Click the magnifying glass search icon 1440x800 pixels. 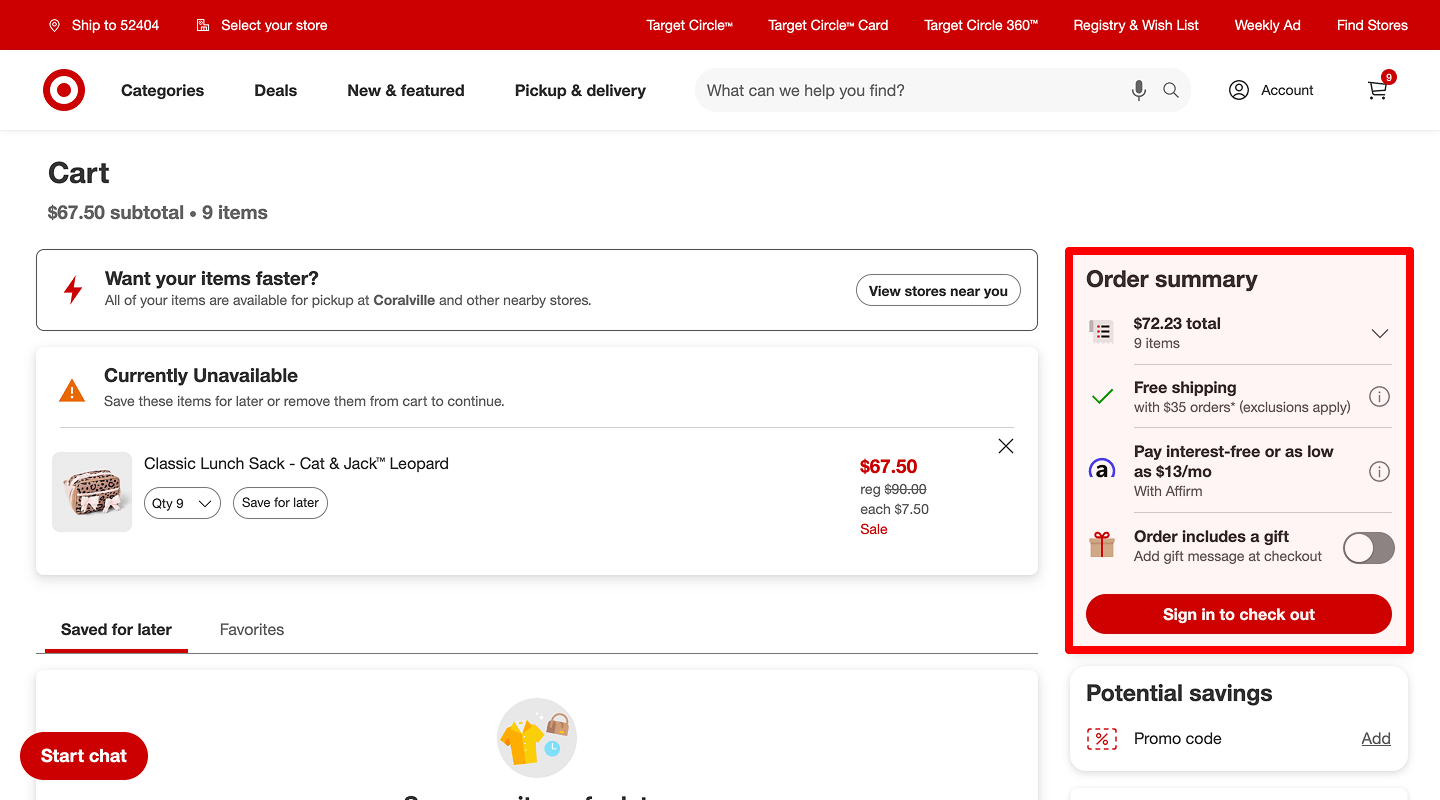coord(1171,90)
